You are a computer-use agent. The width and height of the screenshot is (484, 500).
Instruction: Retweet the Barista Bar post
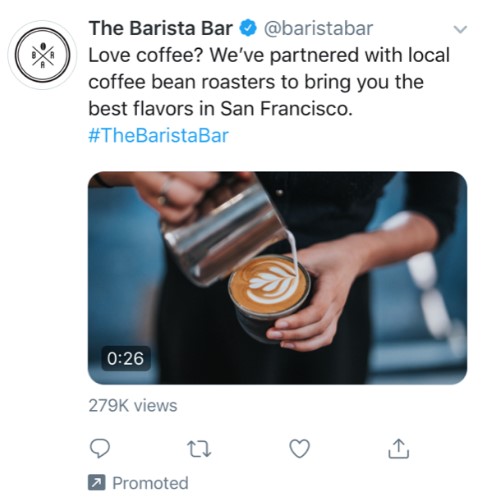pos(199,449)
